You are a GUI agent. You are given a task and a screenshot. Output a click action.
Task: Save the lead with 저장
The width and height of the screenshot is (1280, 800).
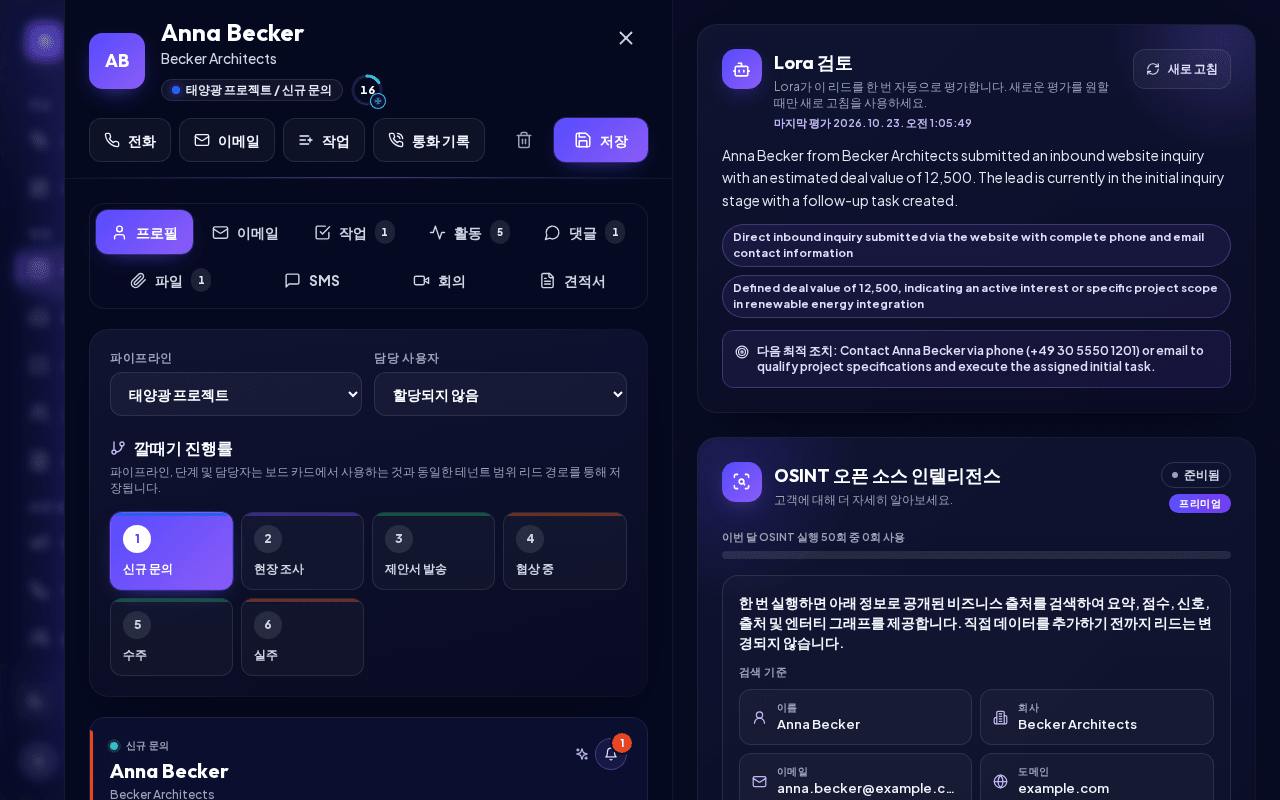[x=601, y=140]
